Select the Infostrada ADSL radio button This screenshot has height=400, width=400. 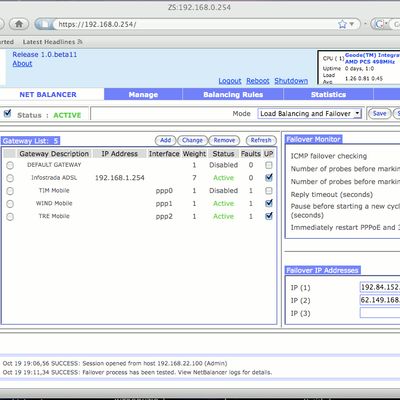(x=10, y=178)
